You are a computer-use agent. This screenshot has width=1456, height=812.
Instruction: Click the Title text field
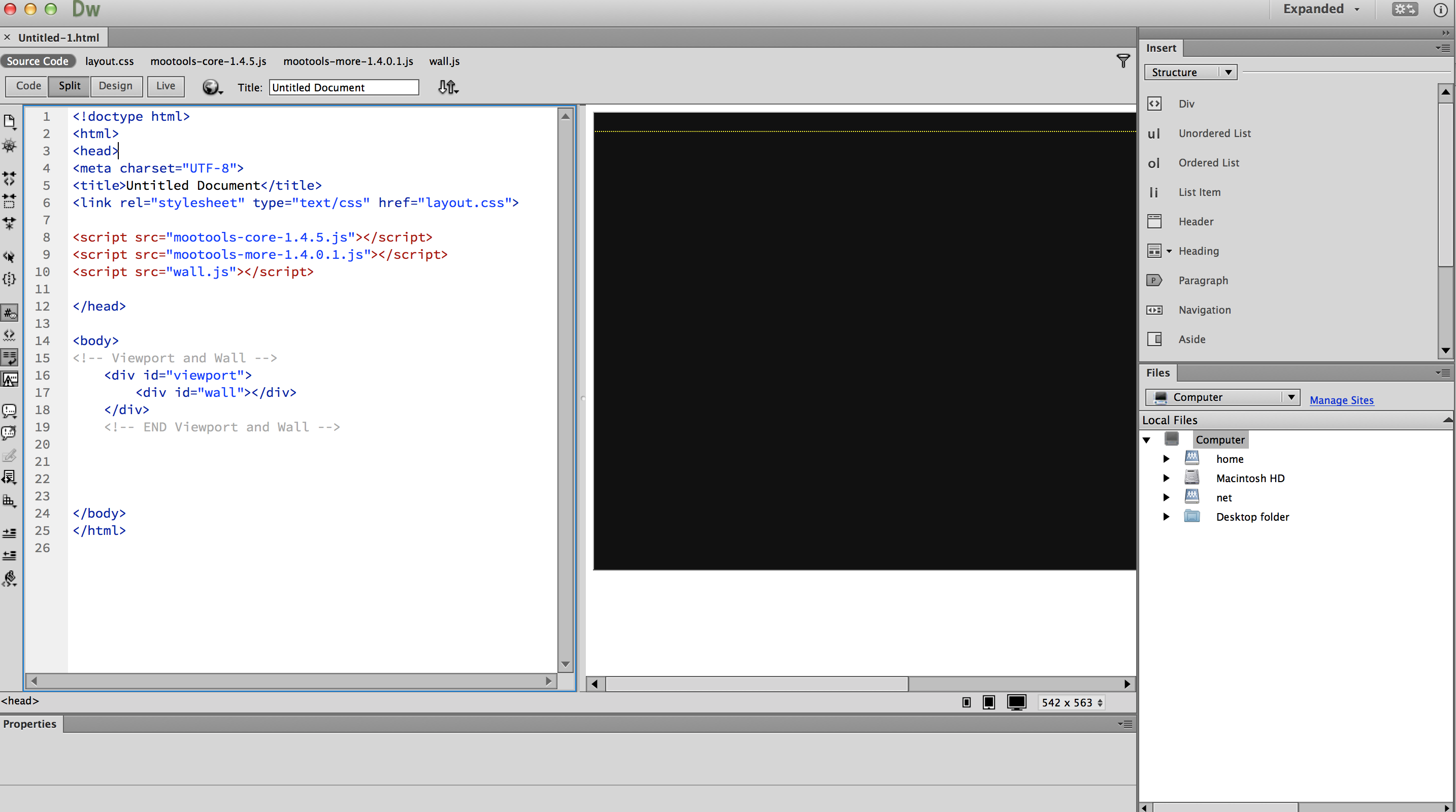(x=344, y=88)
